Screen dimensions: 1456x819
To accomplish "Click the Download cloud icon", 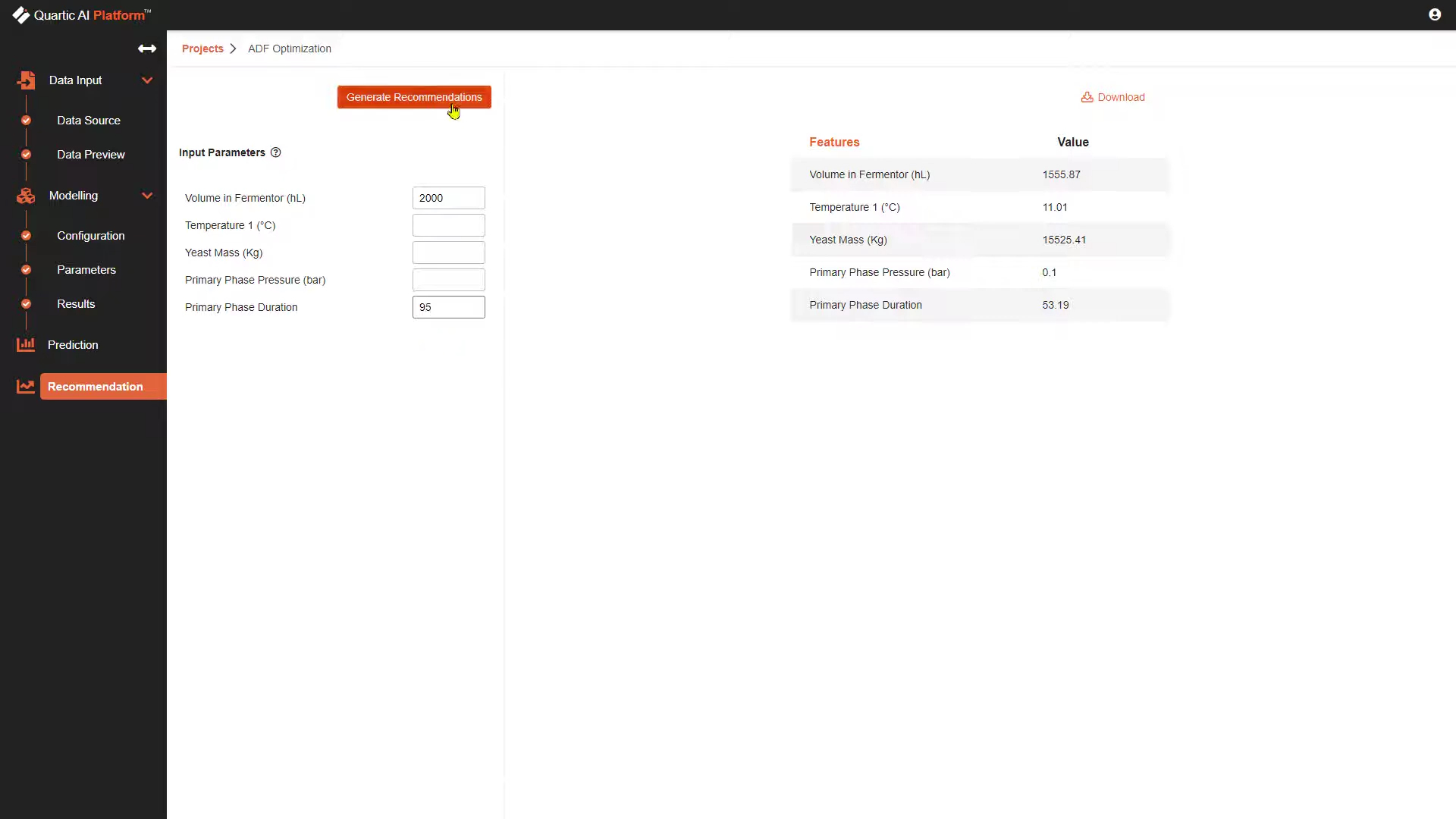I will coord(1087,97).
